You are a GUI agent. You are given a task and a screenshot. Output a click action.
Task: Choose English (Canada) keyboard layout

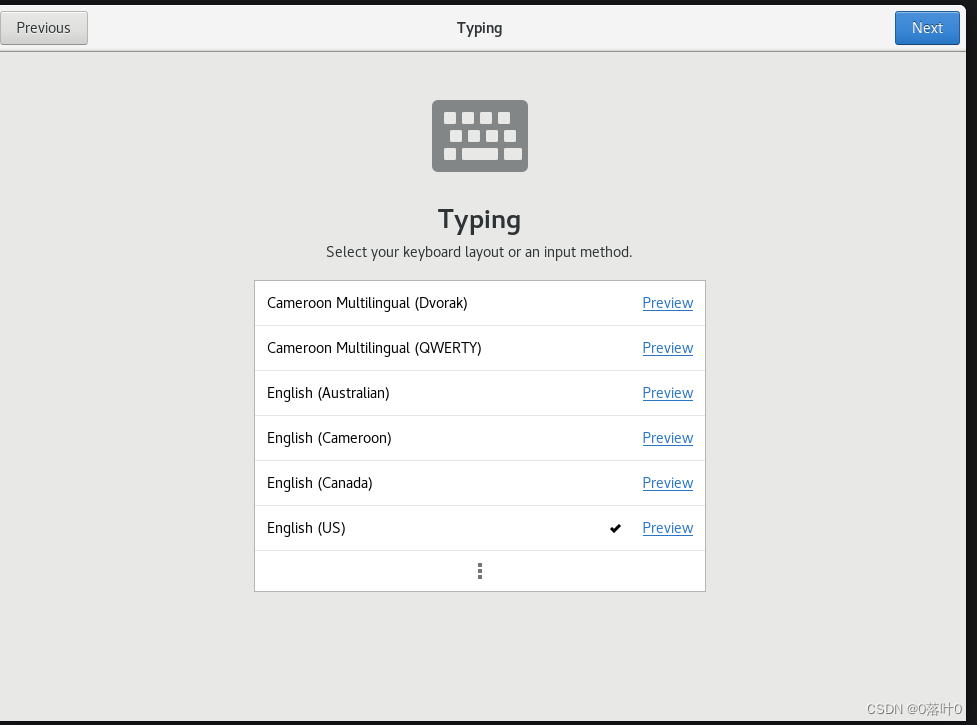(480, 483)
